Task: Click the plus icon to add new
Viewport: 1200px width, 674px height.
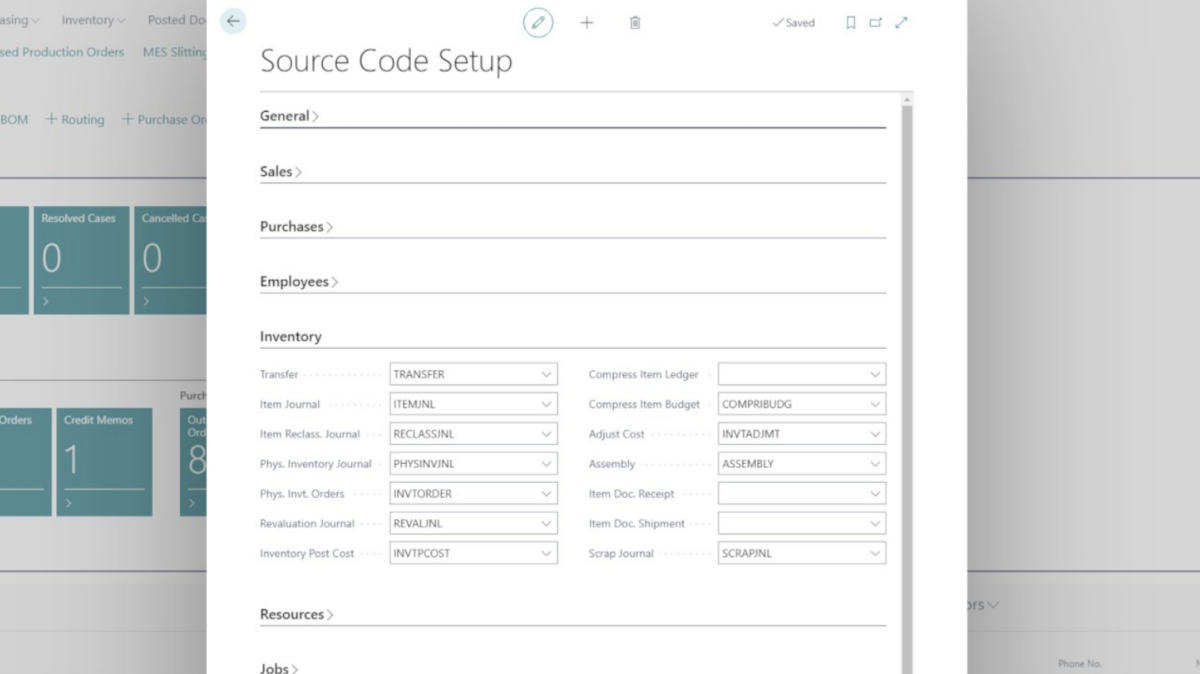Action: click(587, 22)
